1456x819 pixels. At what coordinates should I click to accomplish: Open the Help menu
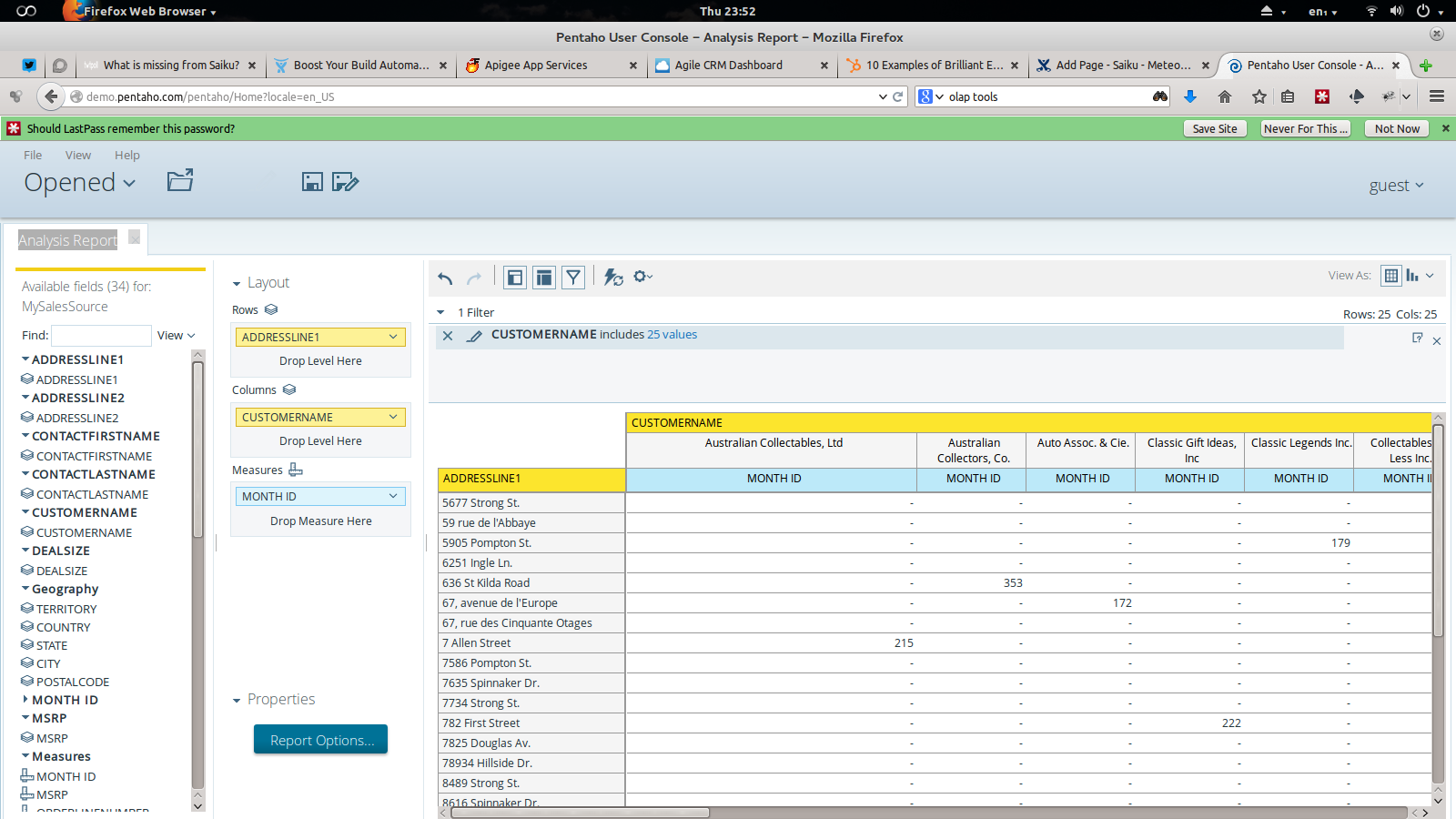tap(127, 156)
